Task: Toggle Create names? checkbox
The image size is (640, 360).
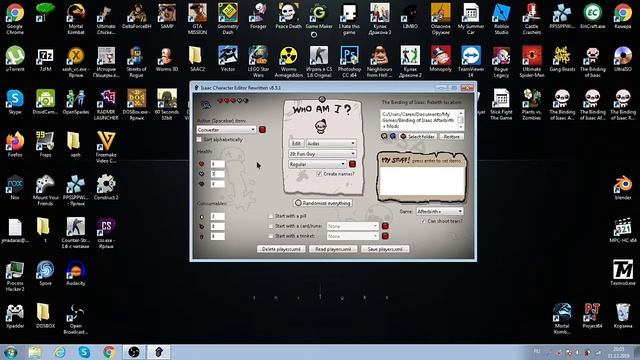Action: pyautogui.click(x=319, y=174)
